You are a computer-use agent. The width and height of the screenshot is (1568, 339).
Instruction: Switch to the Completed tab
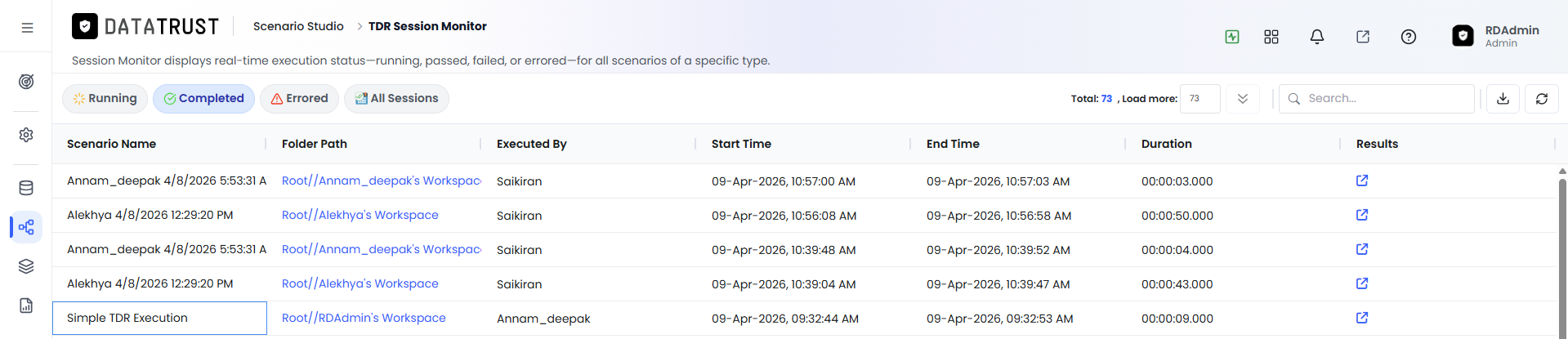coord(204,99)
